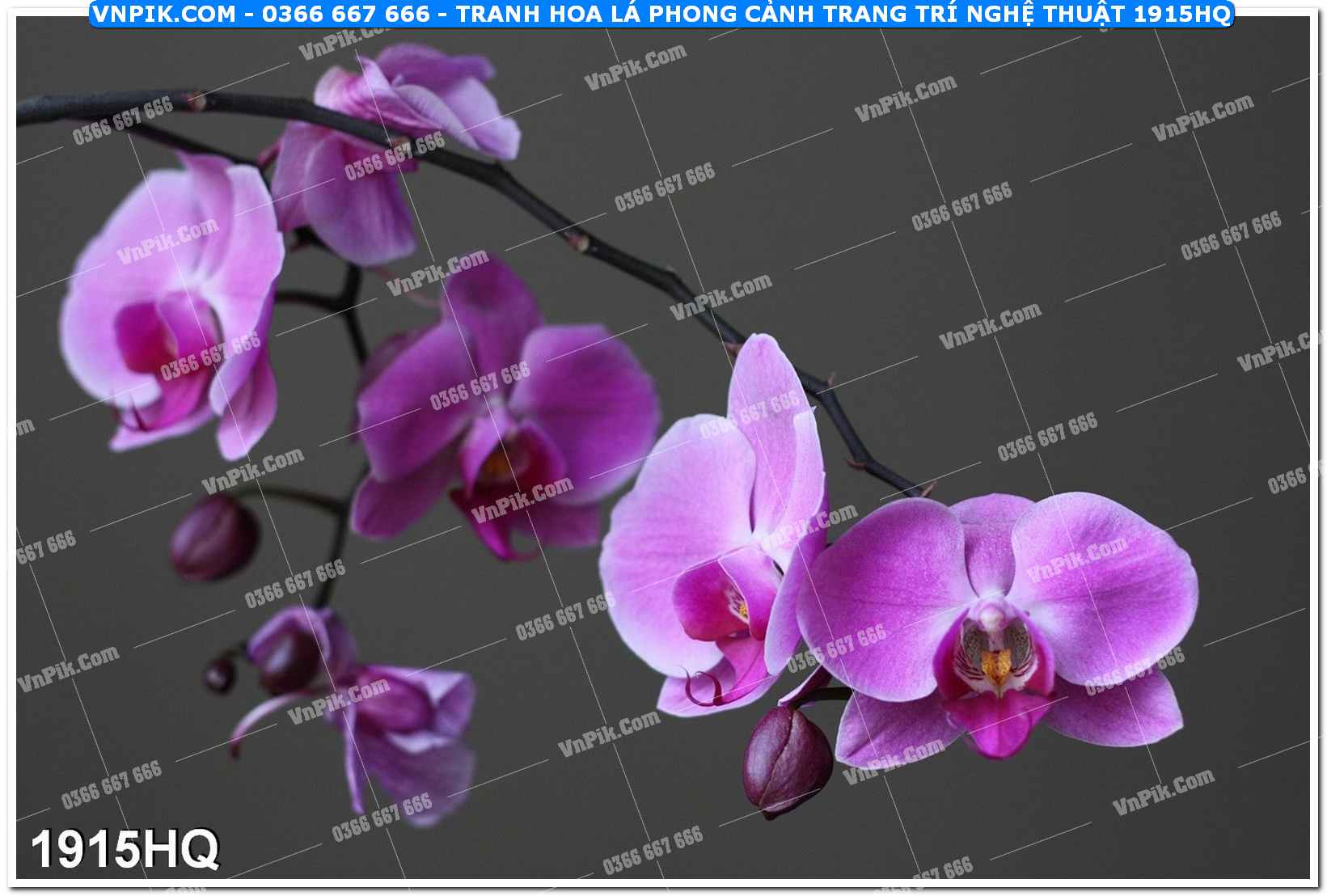
Task: Click the dark purple bud below front orchid
Action: tap(786, 759)
